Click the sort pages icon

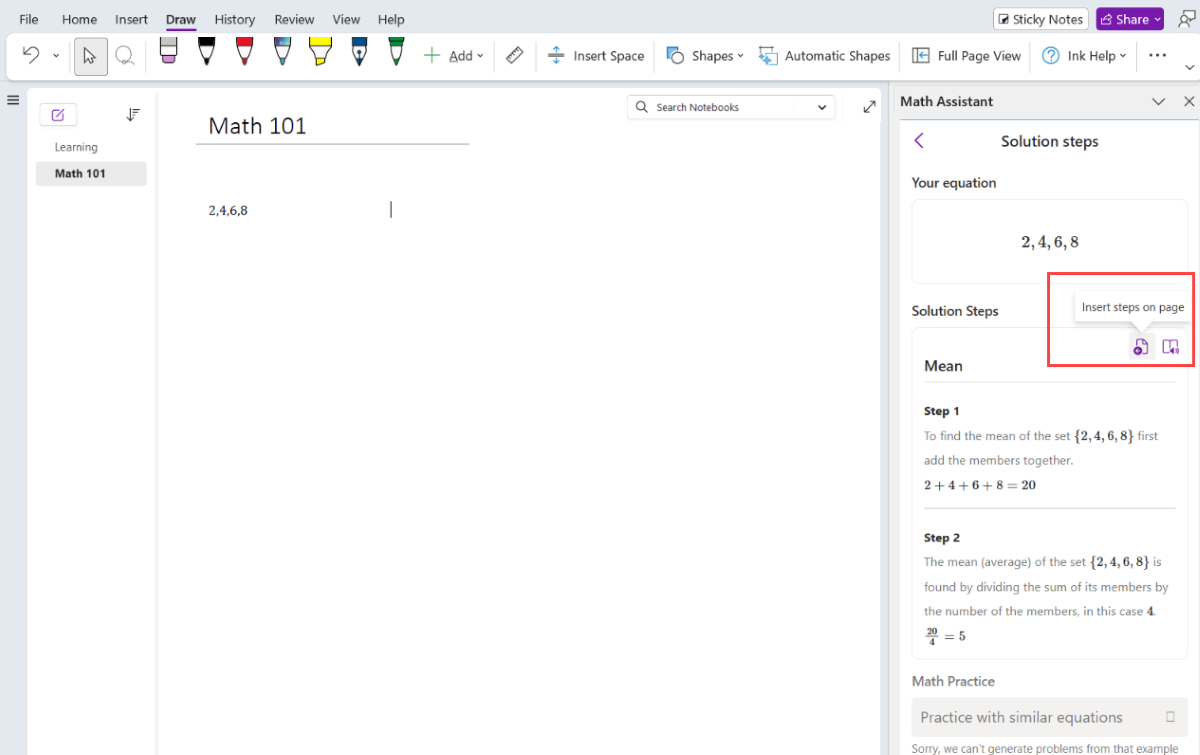[133, 115]
